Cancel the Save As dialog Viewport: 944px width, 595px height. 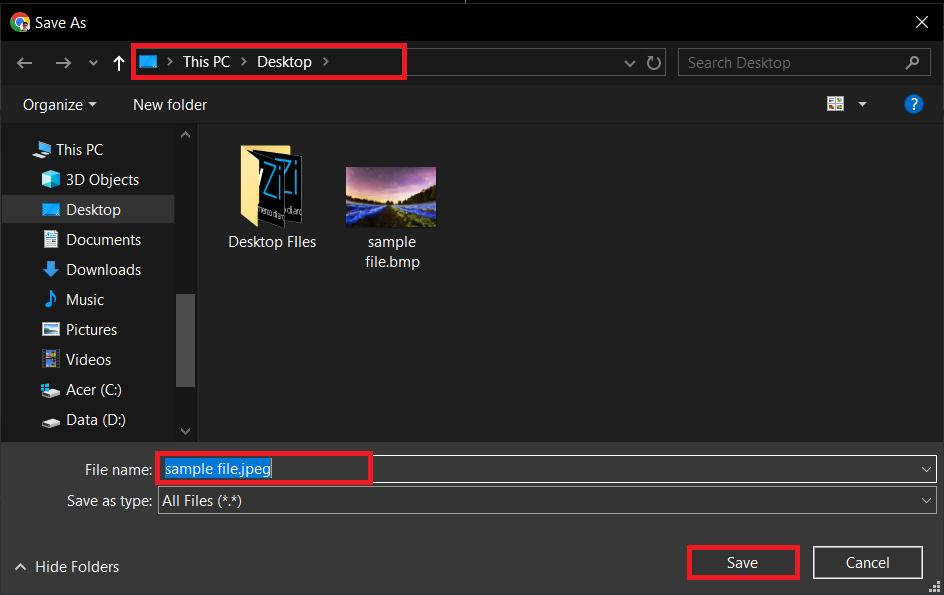tap(867, 562)
